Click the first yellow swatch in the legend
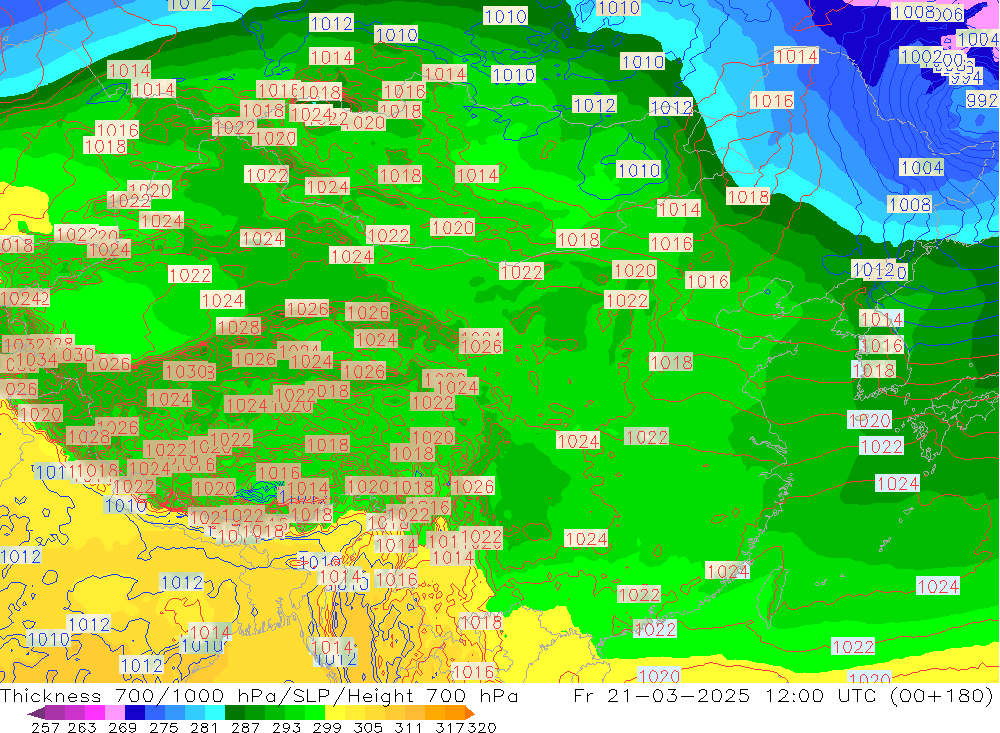The image size is (1000, 733). coord(335,713)
